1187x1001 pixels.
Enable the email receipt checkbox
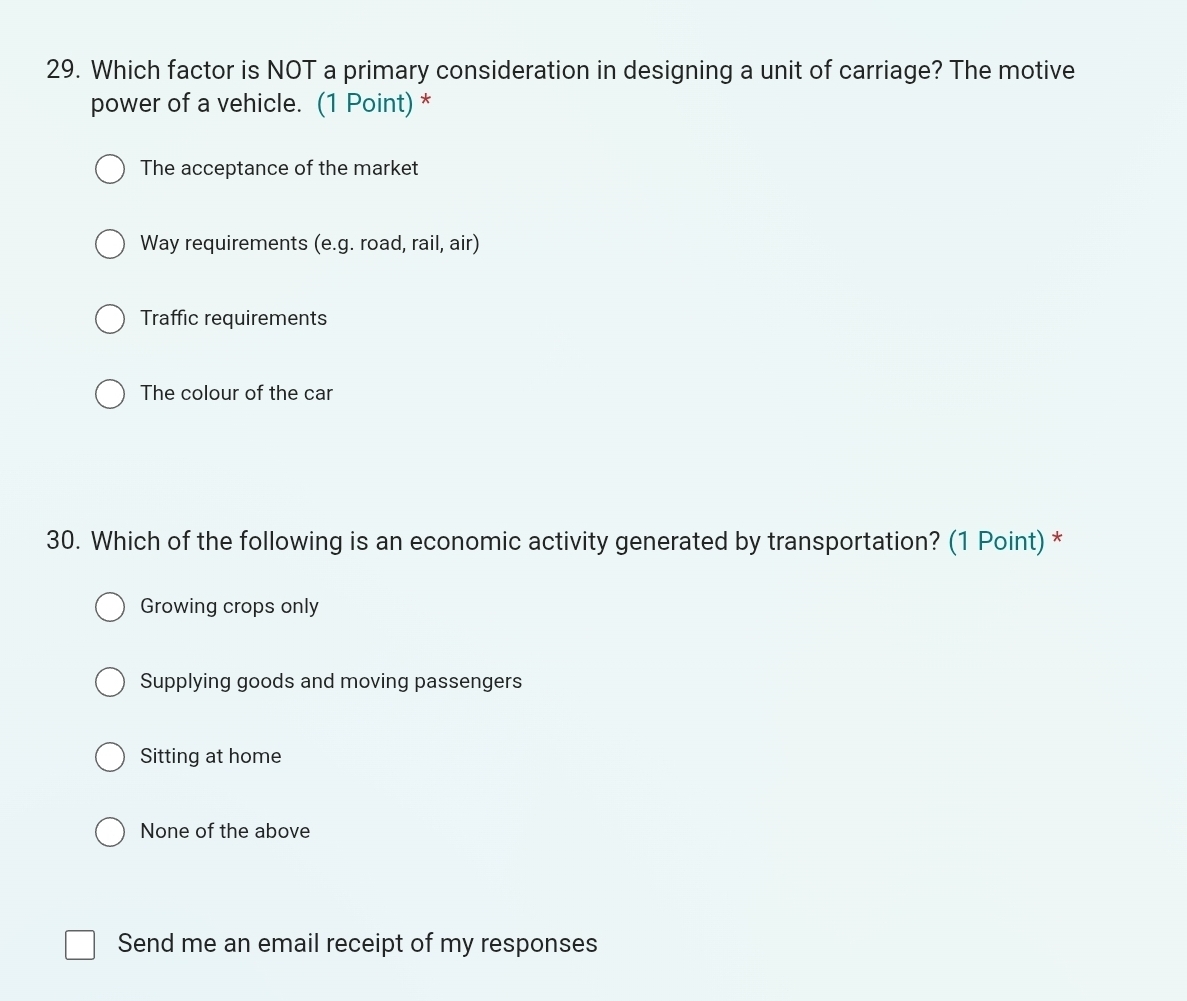click(80, 945)
